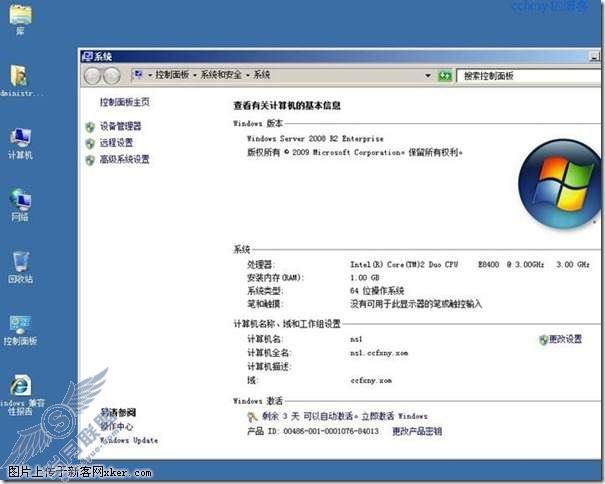Click the back navigation arrow button
605x484 pixels.
pos(92,76)
